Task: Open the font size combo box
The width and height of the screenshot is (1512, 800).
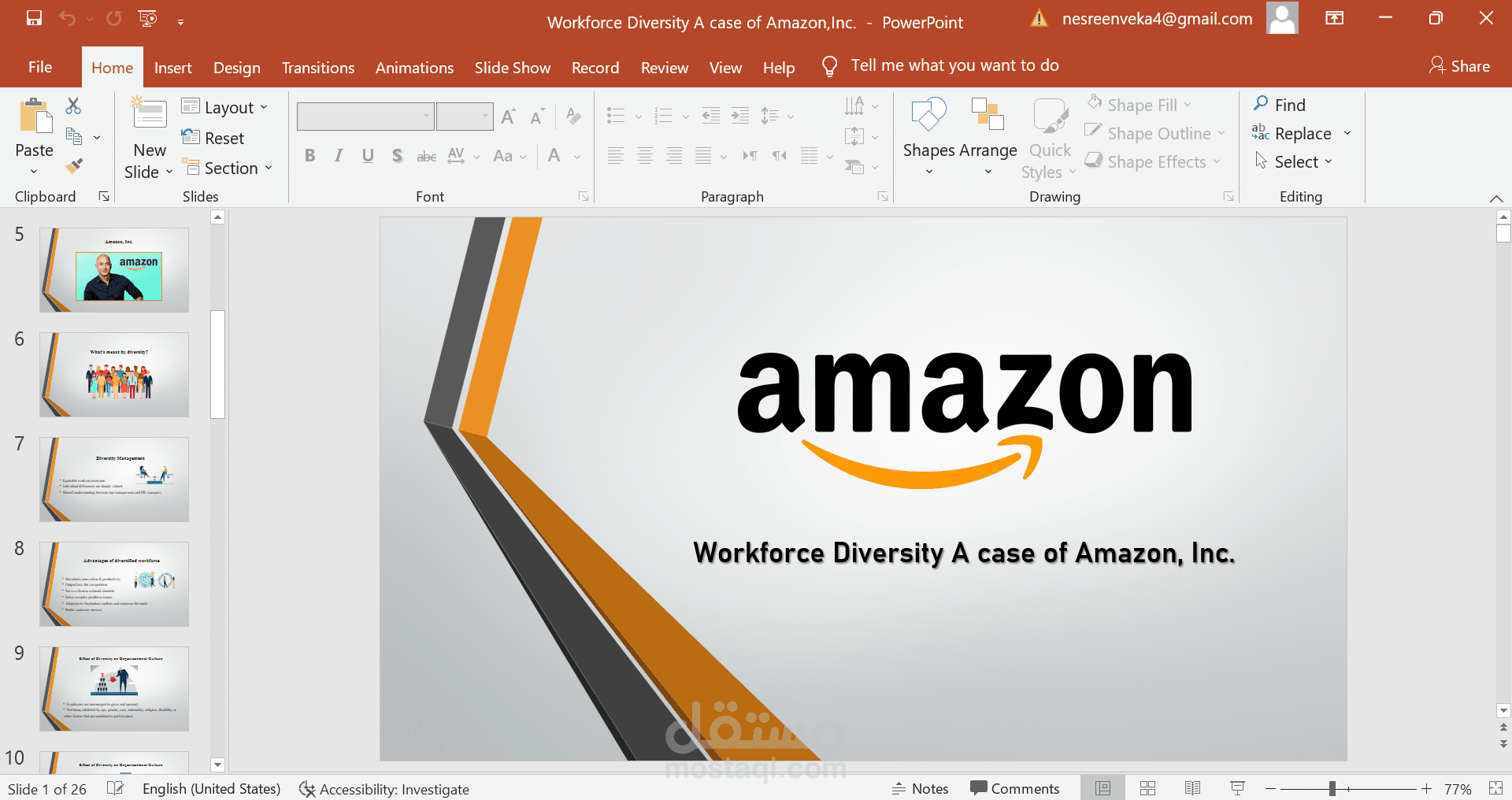Action: (x=465, y=116)
